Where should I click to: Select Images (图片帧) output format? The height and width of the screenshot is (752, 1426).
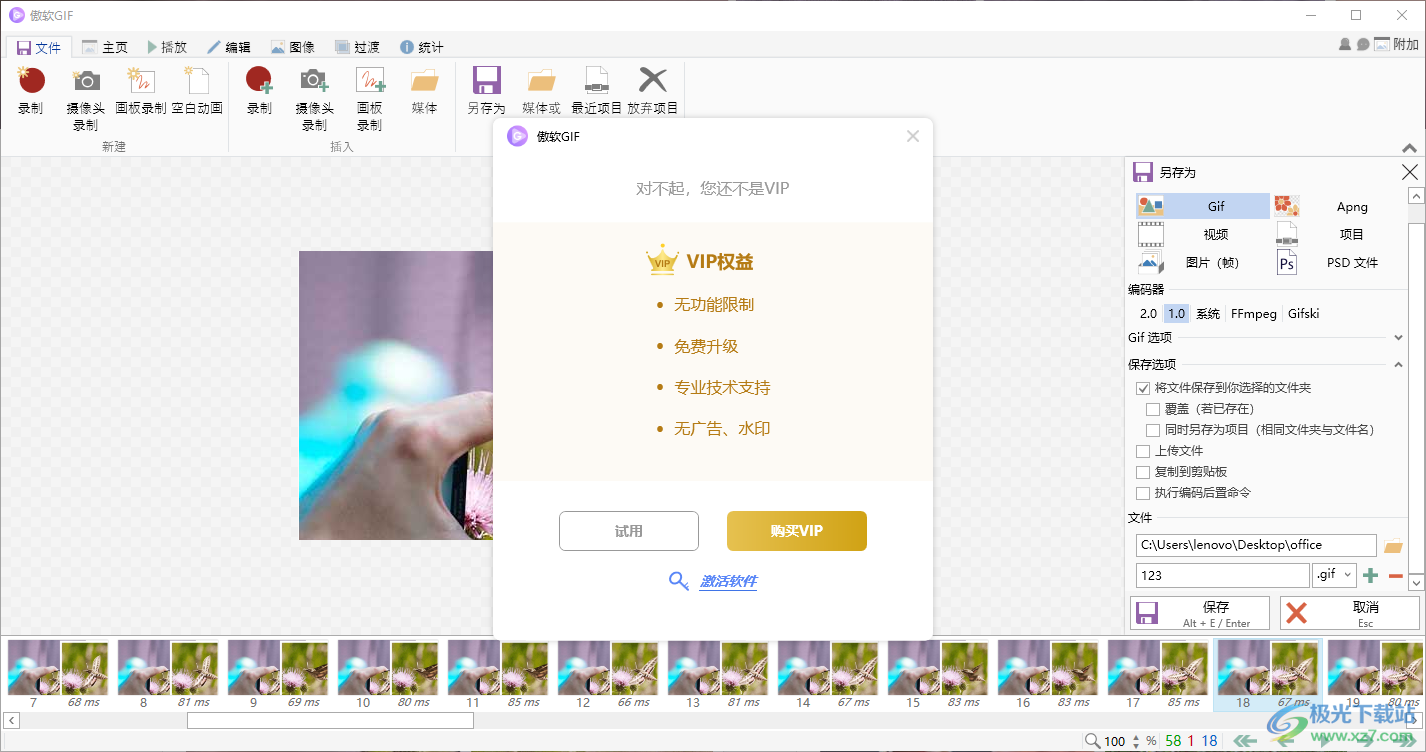click(x=1203, y=262)
